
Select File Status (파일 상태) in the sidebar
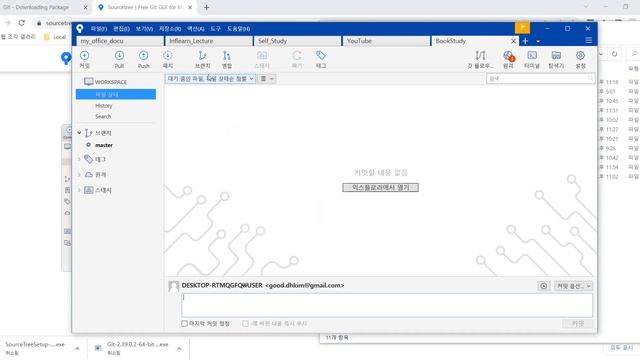point(116,94)
